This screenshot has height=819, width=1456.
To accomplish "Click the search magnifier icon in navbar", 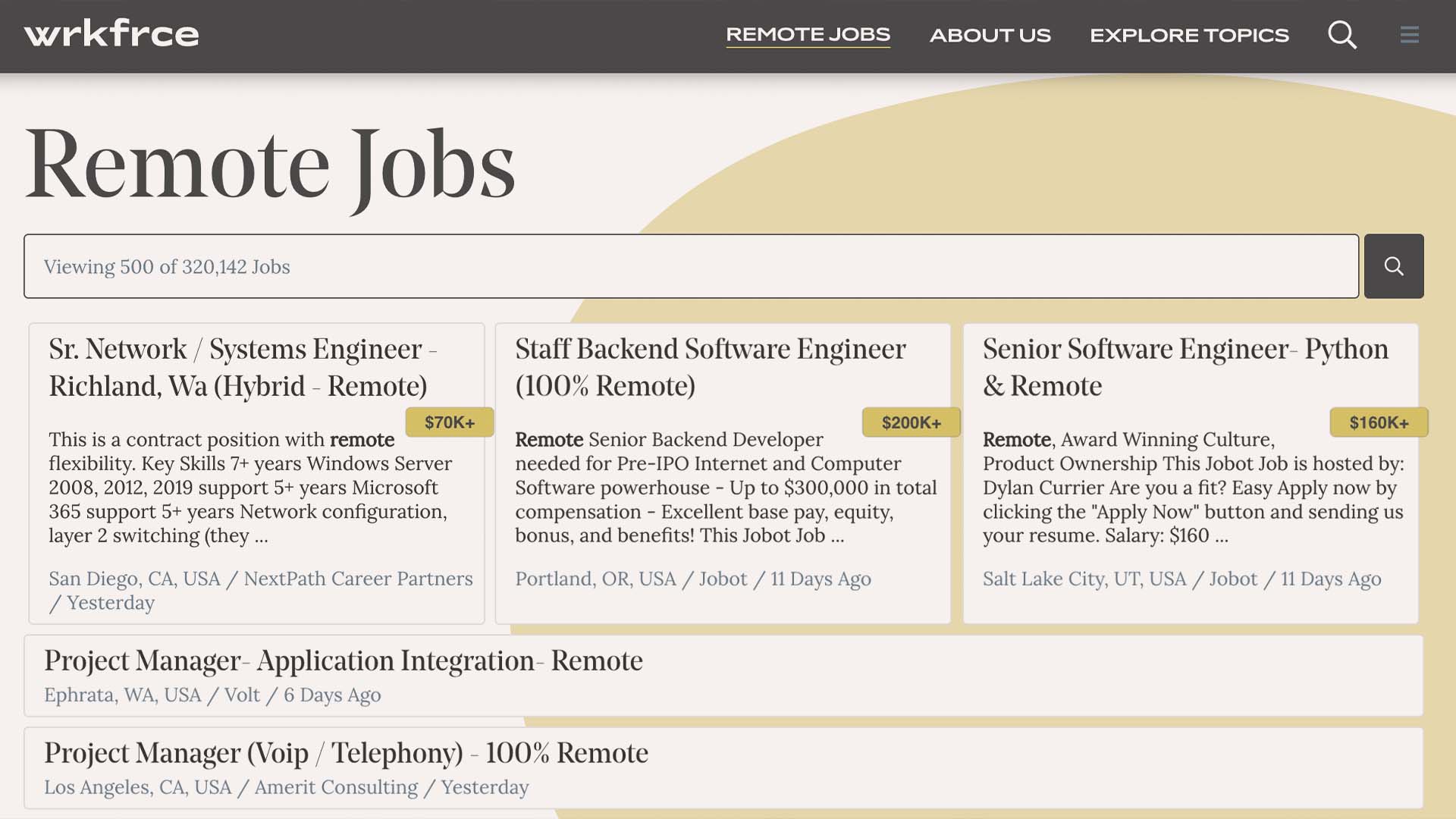I will click(1342, 34).
